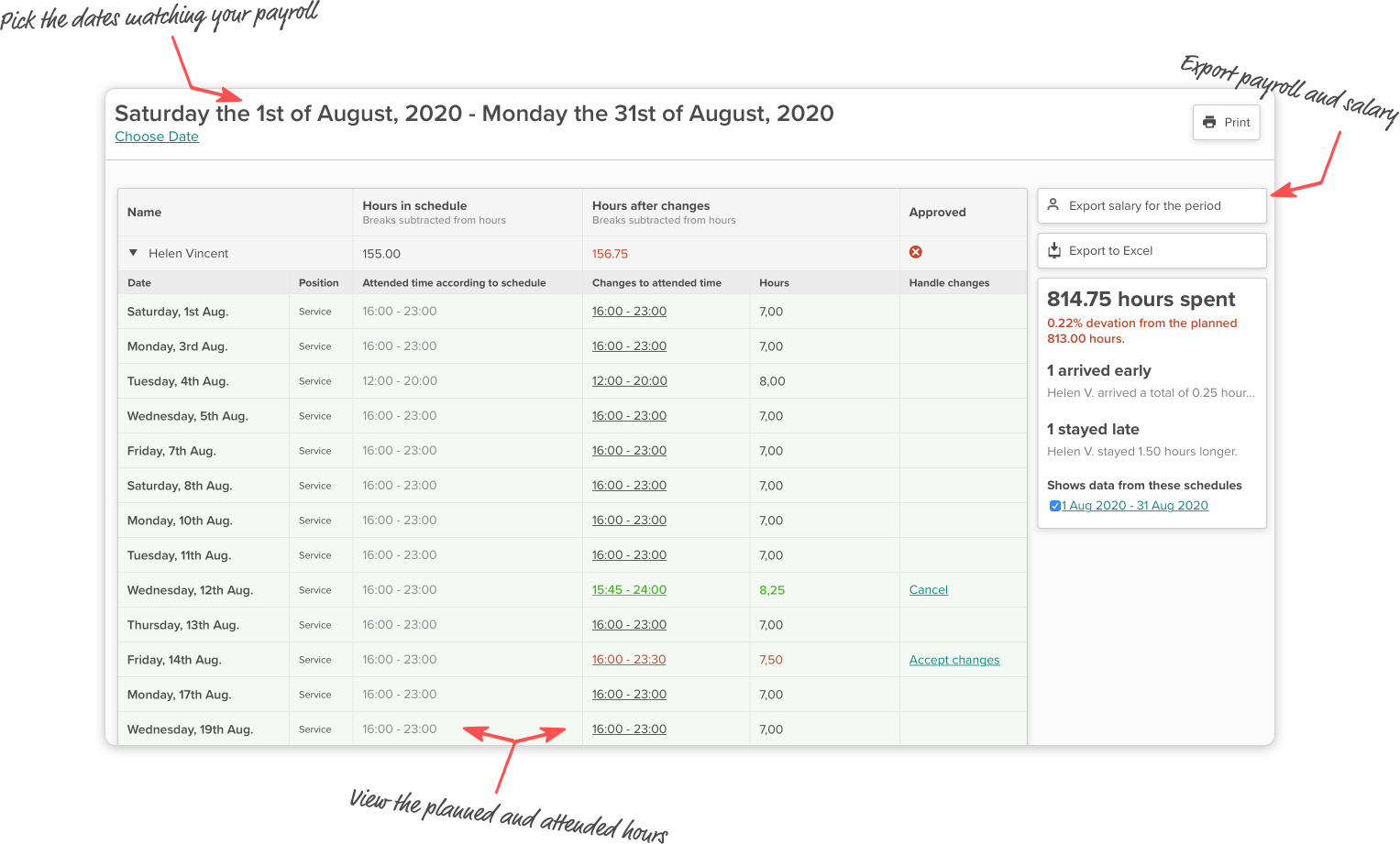Click the download icon beside Export to Excel
This screenshot has height=844, width=1400.
(x=1054, y=250)
